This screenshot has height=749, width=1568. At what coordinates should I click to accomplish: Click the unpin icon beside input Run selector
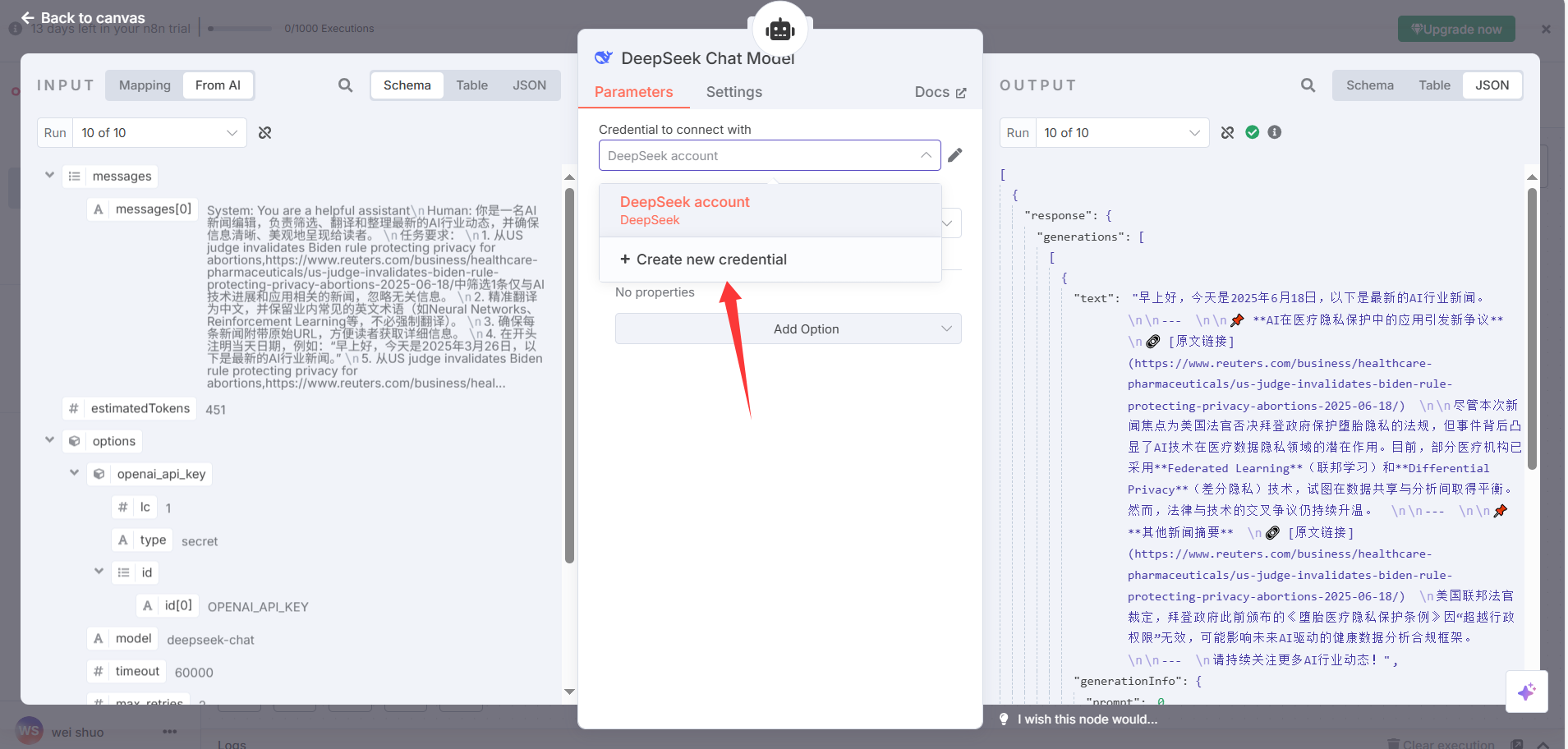click(264, 133)
